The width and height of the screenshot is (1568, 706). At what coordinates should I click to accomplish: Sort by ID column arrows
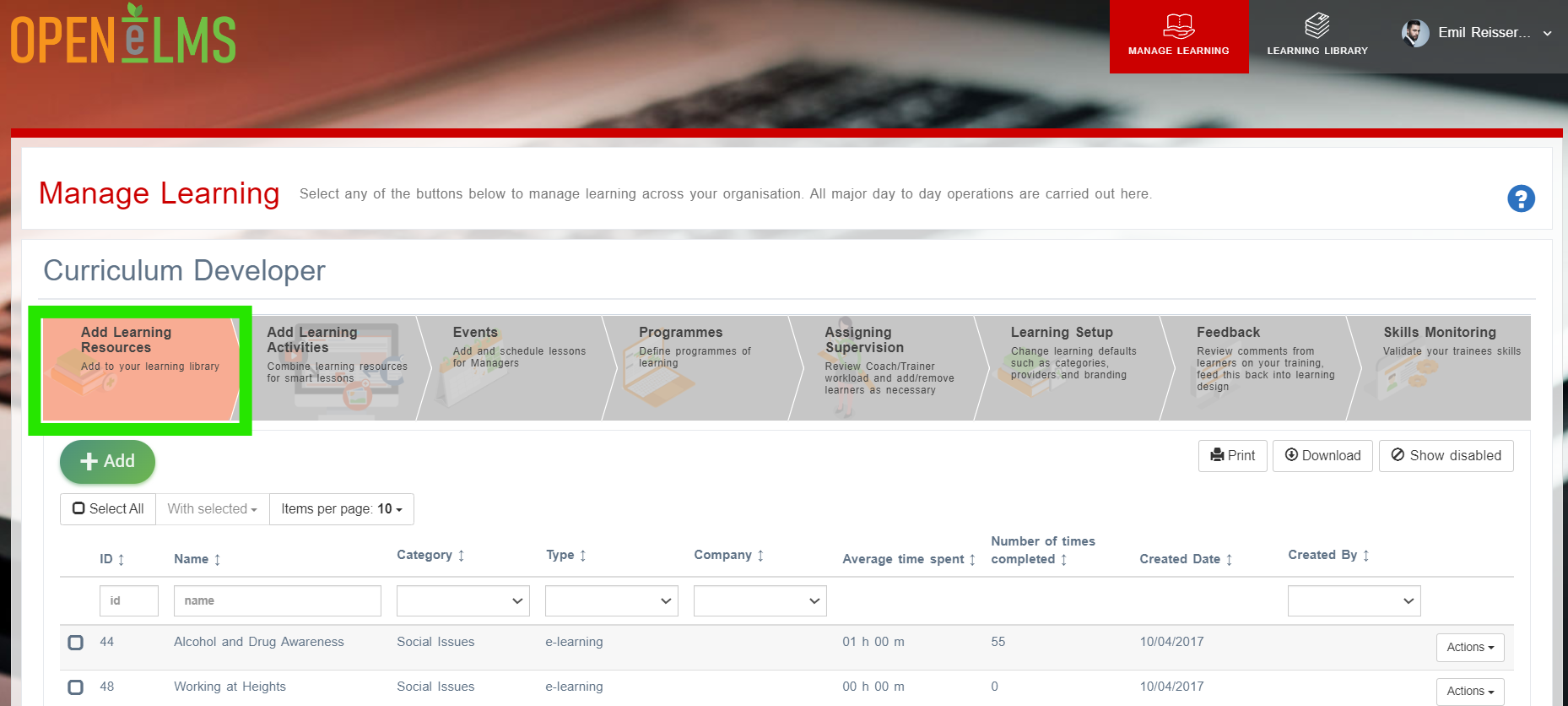coord(121,559)
